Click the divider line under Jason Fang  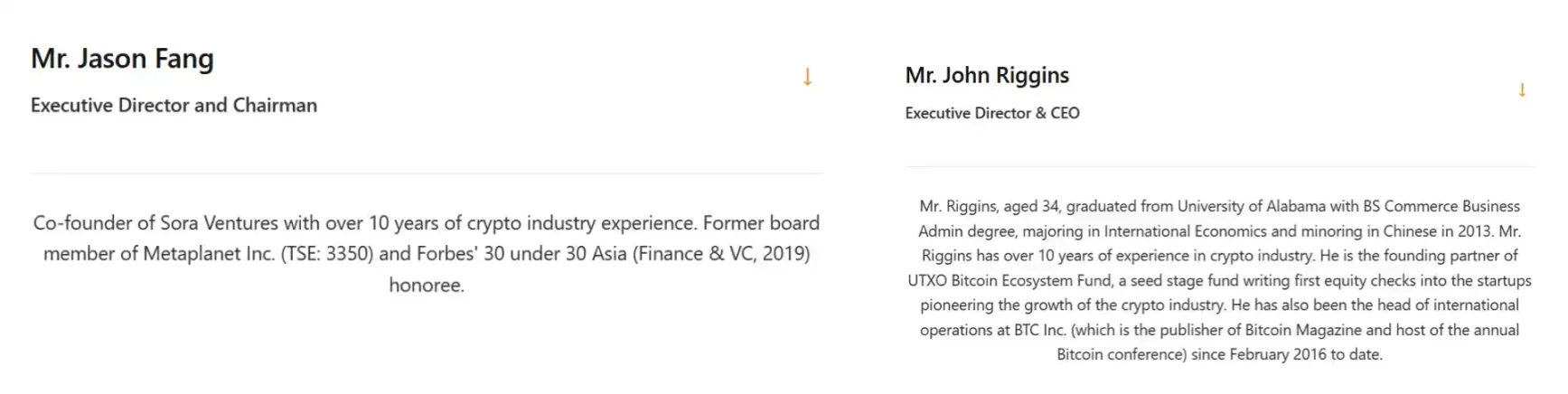tap(427, 173)
